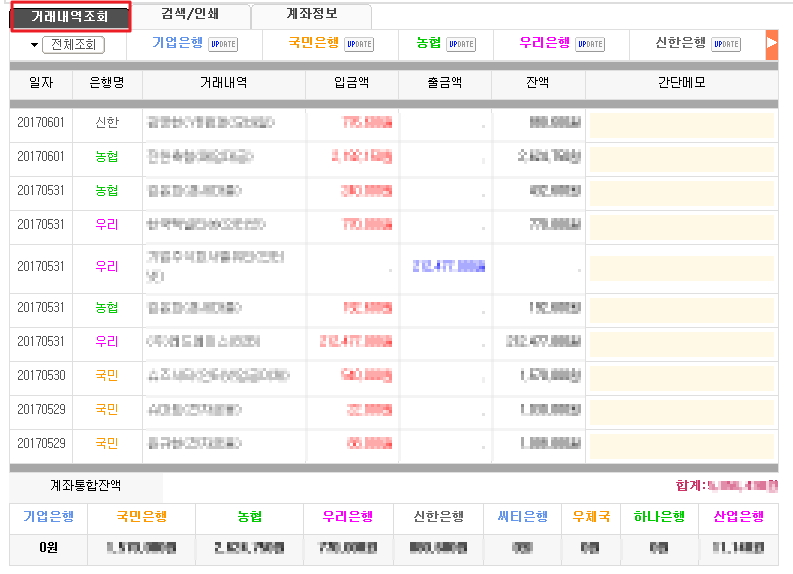Image resolution: width=793 pixels, height=574 pixels.
Task: Click the 간단메모 column header
Action: click(x=681, y=82)
